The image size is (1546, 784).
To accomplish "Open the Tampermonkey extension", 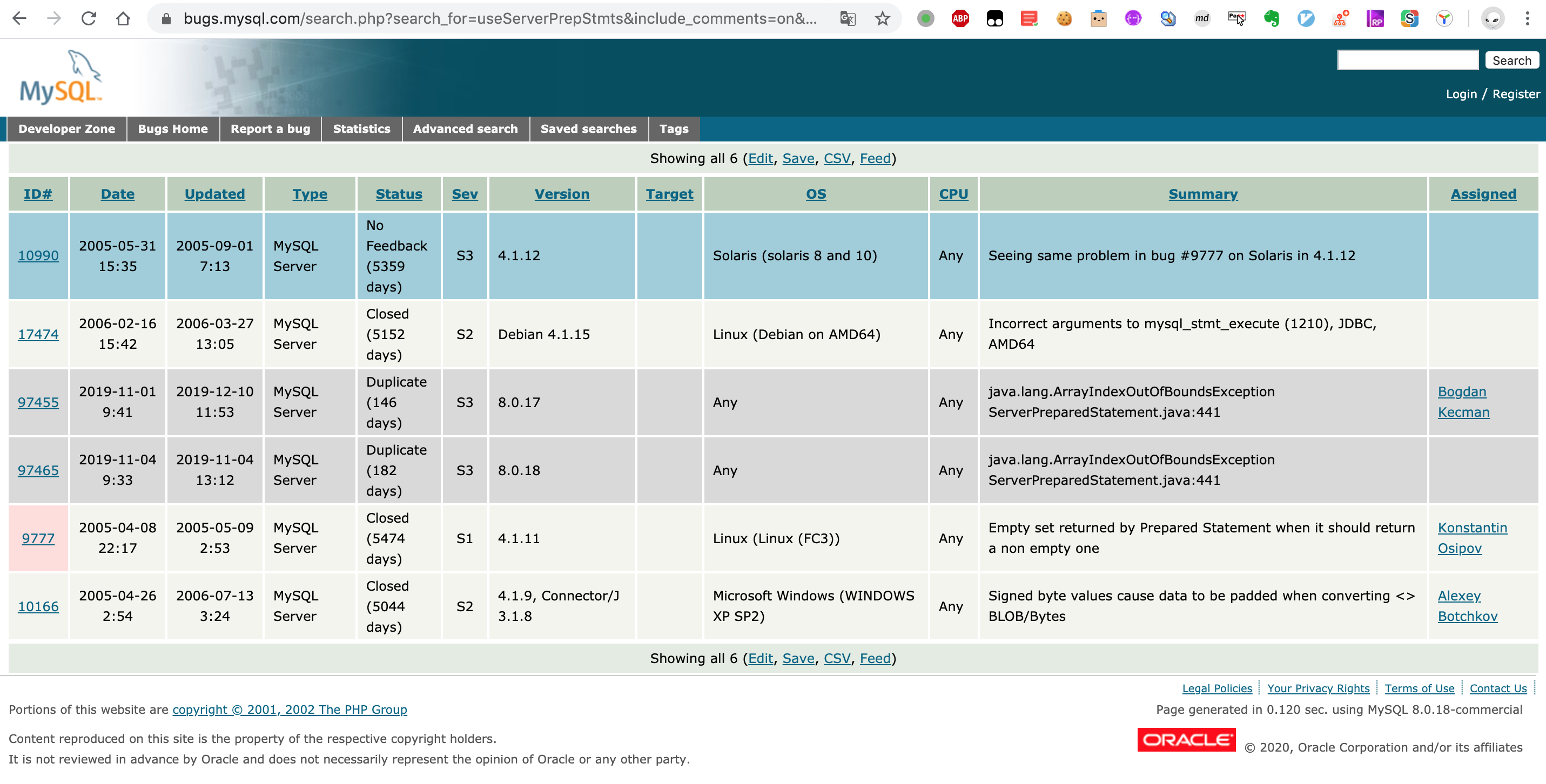I will tap(994, 18).
